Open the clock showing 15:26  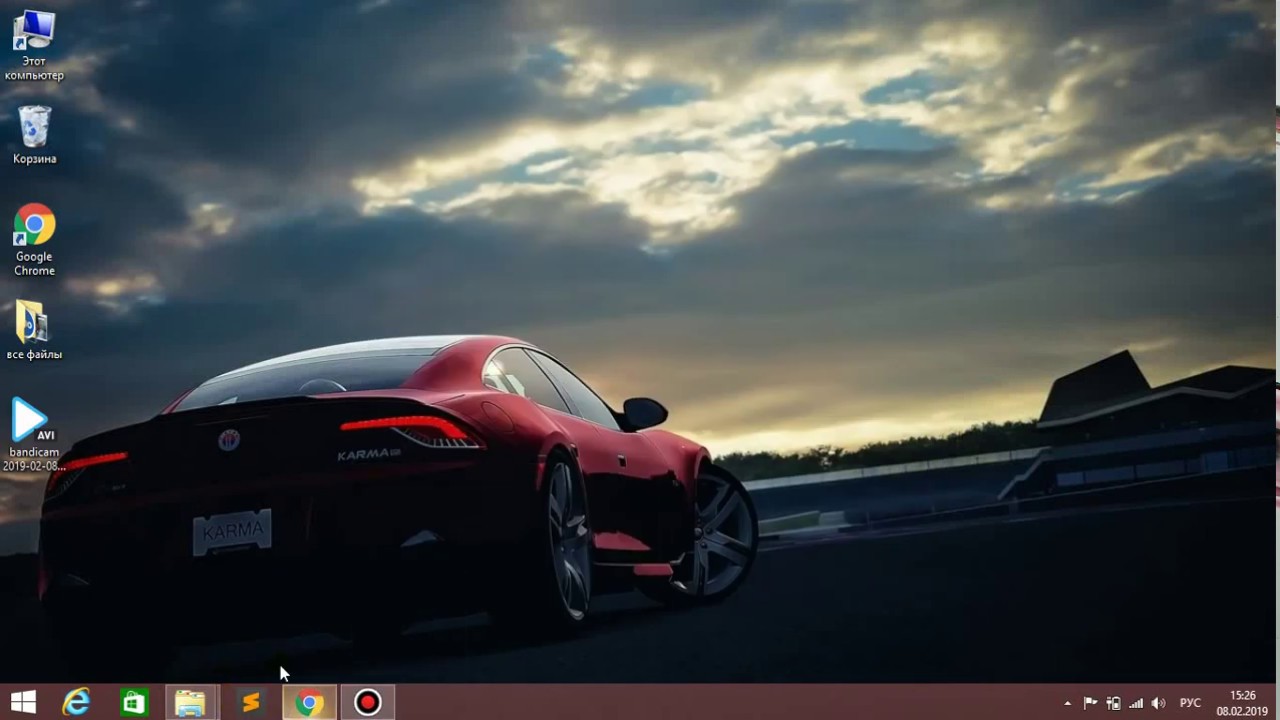coord(1242,703)
